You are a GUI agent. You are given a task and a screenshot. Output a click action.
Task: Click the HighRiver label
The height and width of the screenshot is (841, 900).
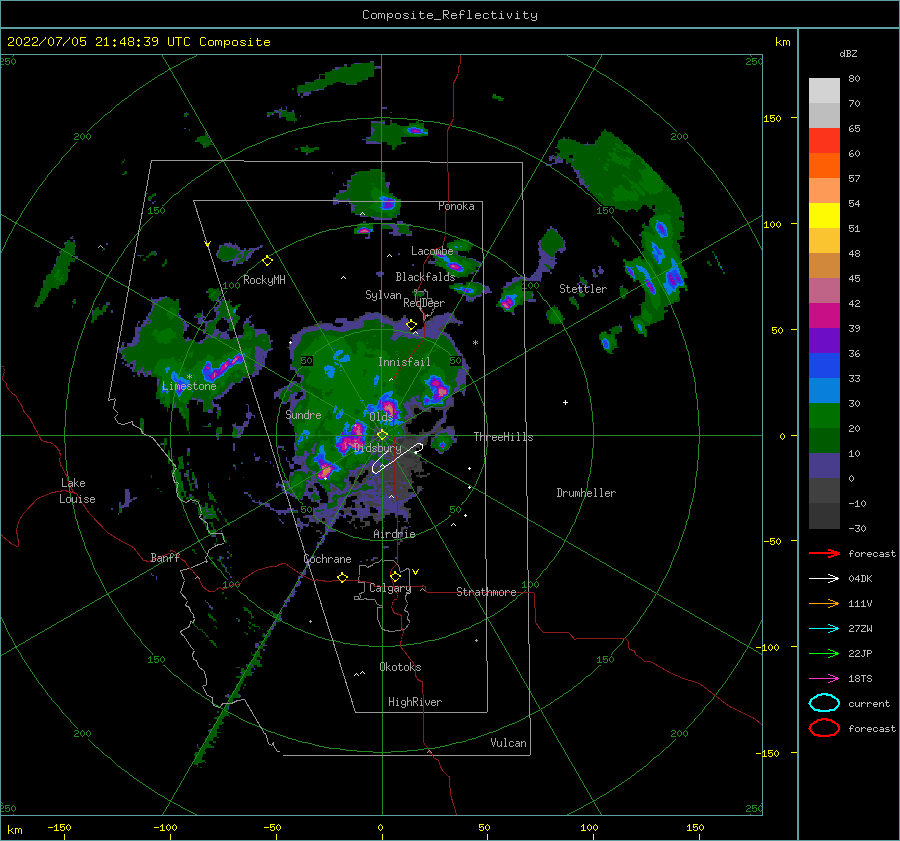(415, 702)
